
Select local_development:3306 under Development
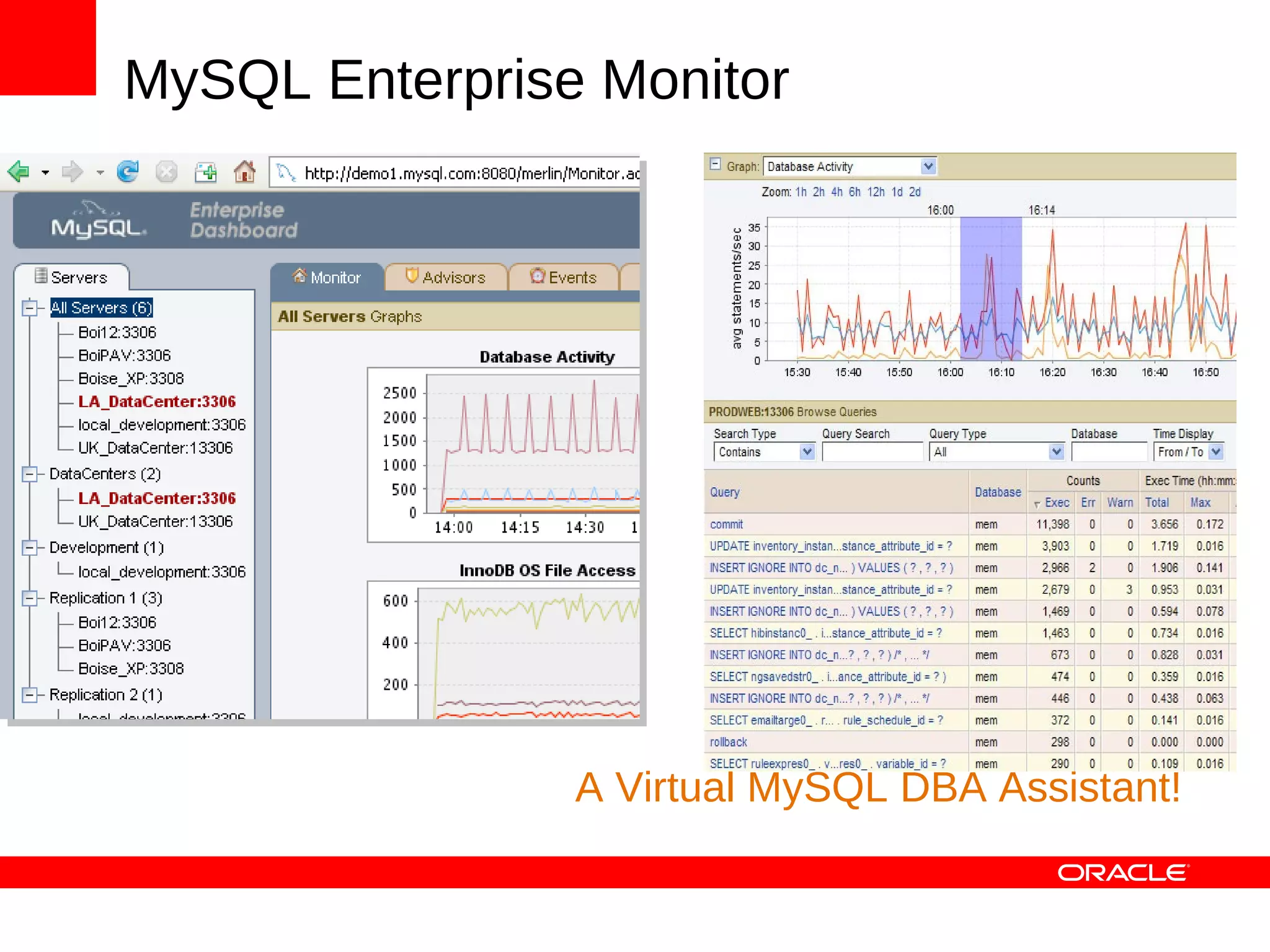click(x=162, y=571)
